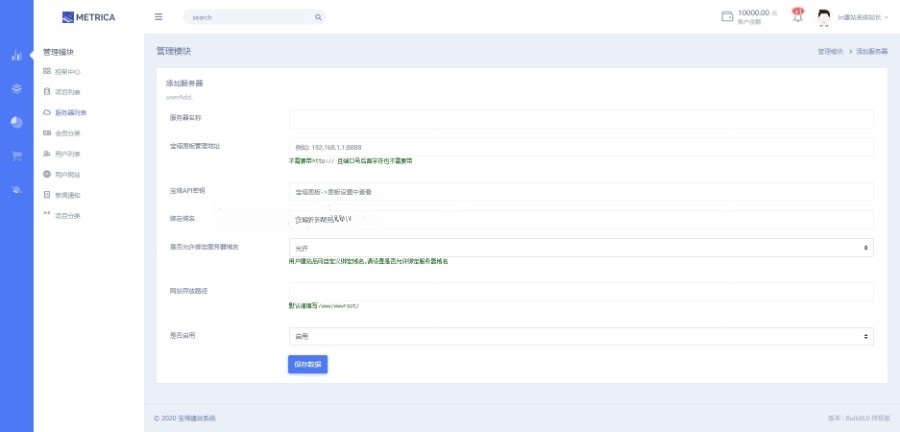Click the 保存数据 save button
Screen dimensions: 900x432
308,364
